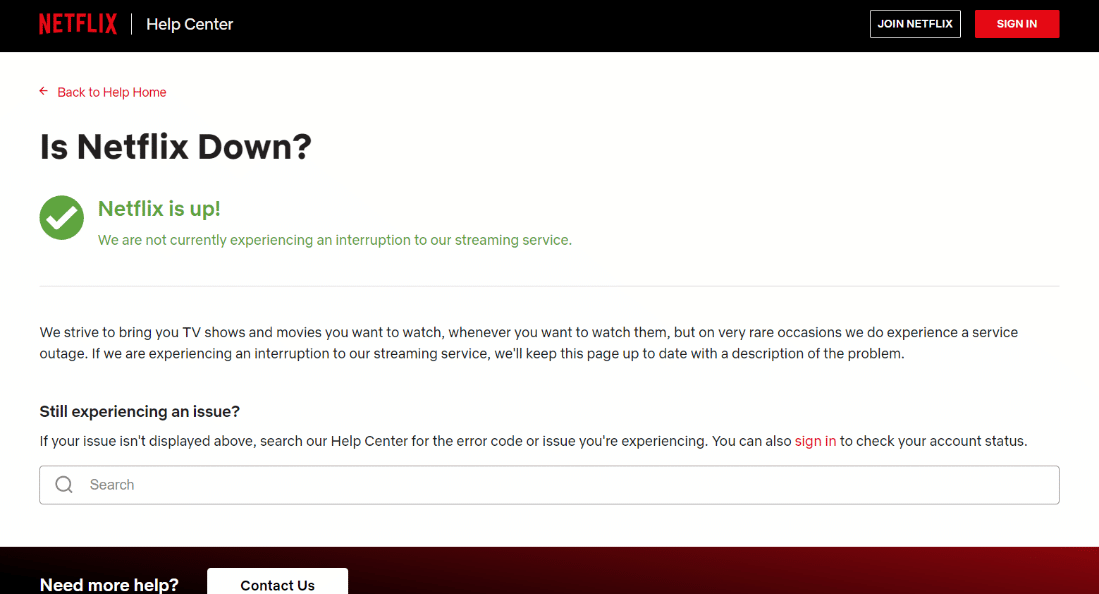1099x594 pixels.
Task: Click the paragraph starting 'We strive to bring'
Action: [528, 343]
